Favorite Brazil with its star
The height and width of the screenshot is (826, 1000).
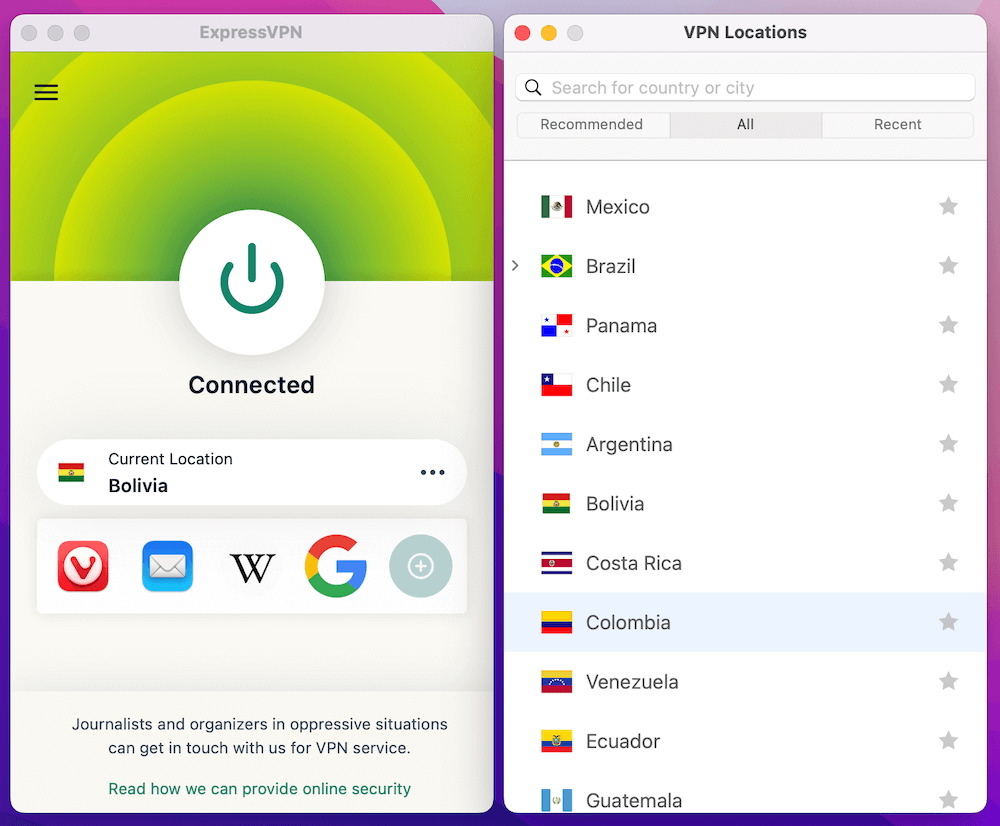click(x=948, y=265)
